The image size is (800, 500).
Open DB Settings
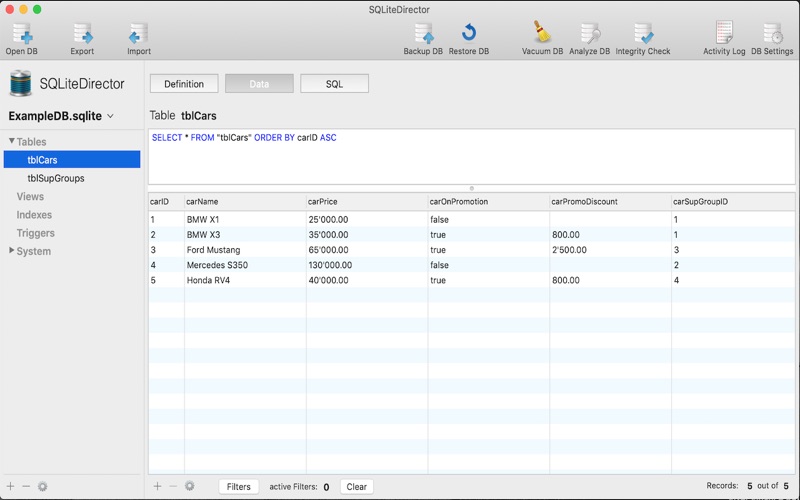pos(772,34)
